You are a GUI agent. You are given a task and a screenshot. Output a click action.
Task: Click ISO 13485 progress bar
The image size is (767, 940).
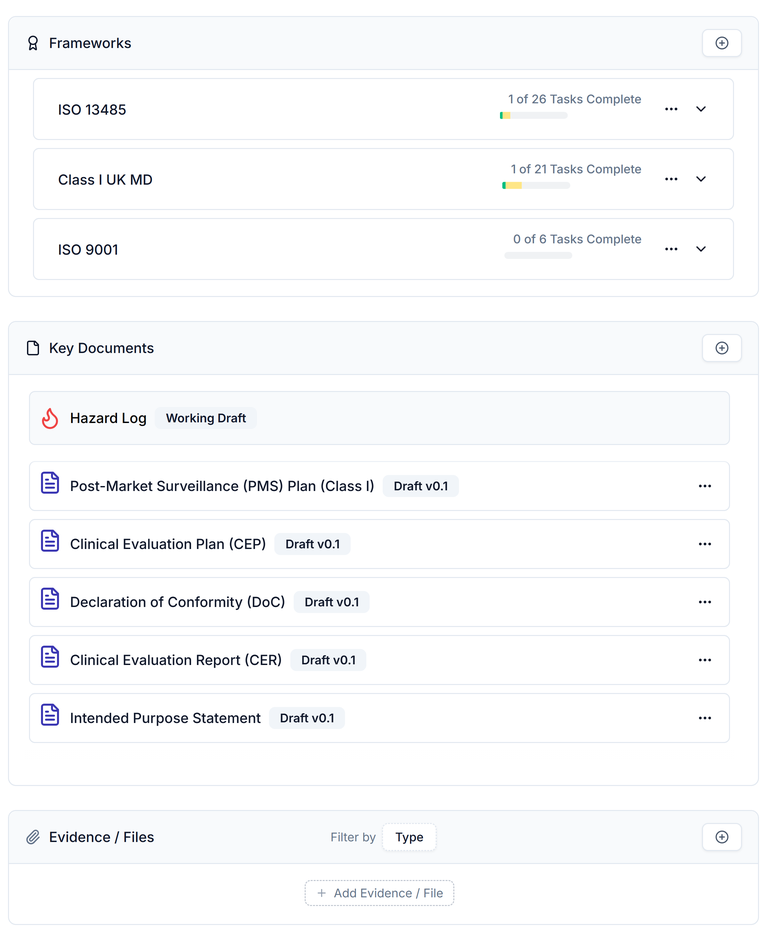[534, 116]
